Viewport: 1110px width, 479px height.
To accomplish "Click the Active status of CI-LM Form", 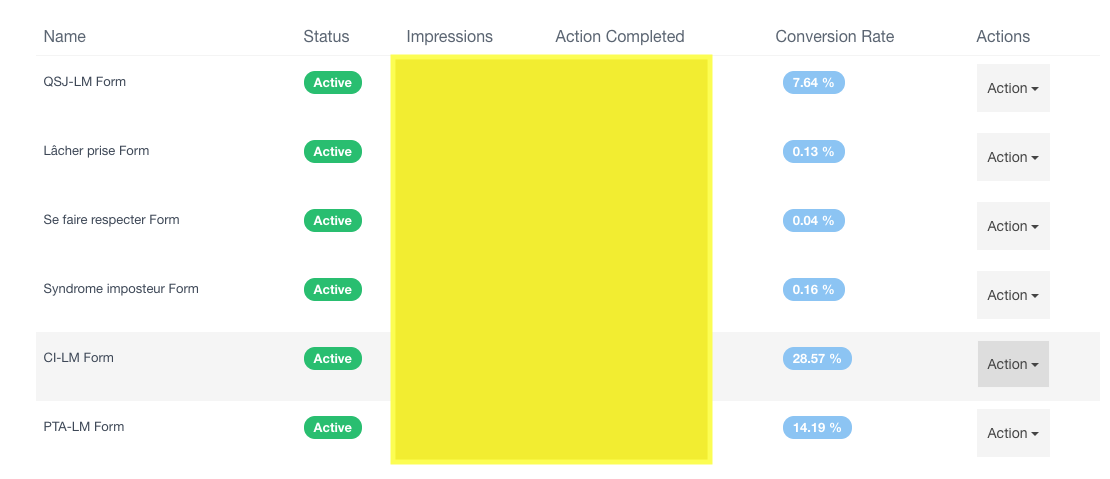I will [x=333, y=359].
